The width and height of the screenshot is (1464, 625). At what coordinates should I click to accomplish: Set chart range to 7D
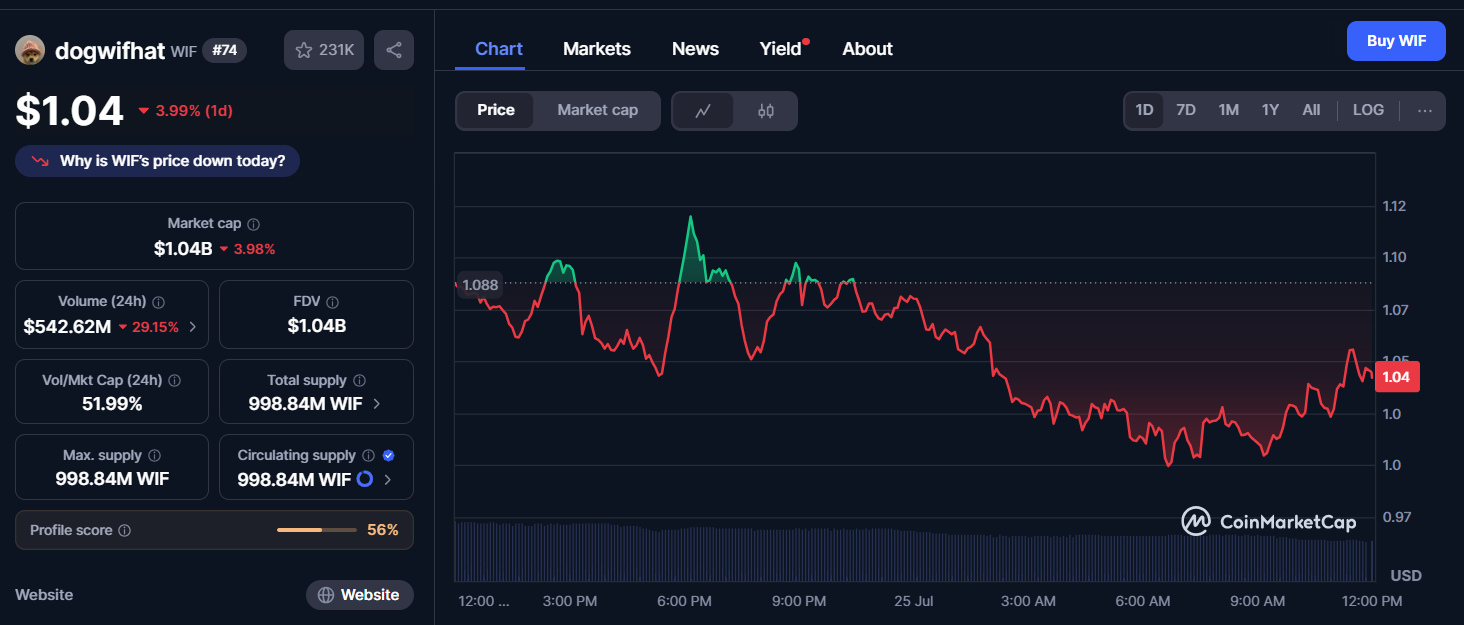click(1186, 110)
